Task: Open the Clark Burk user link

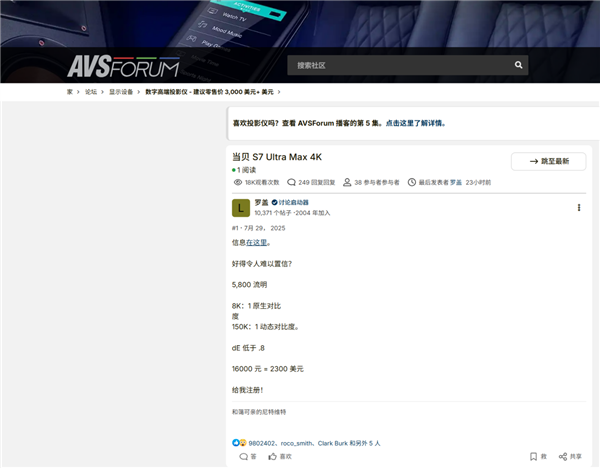Action: click(x=333, y=443)
